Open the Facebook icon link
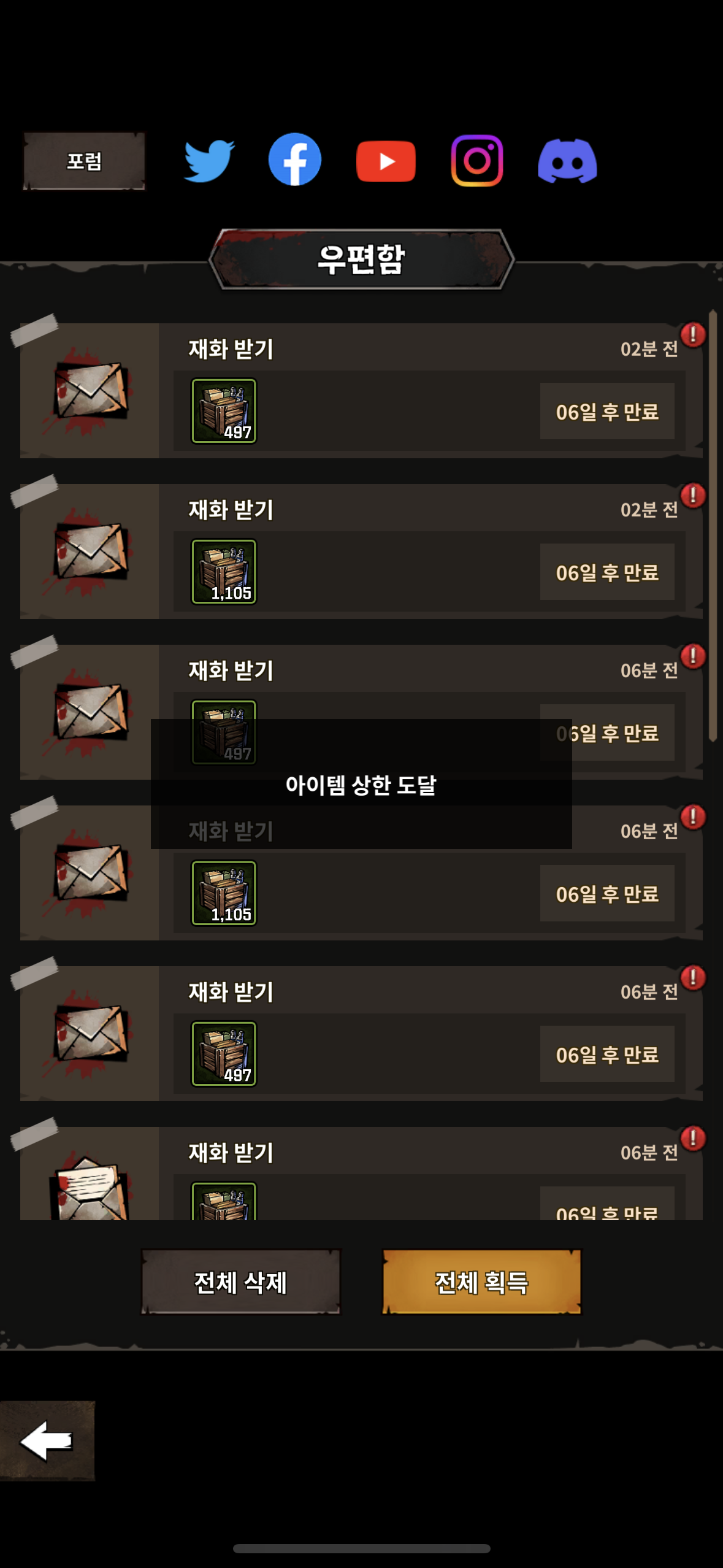The height and width of the screenshot is (1568, 723). pos(295,159)
